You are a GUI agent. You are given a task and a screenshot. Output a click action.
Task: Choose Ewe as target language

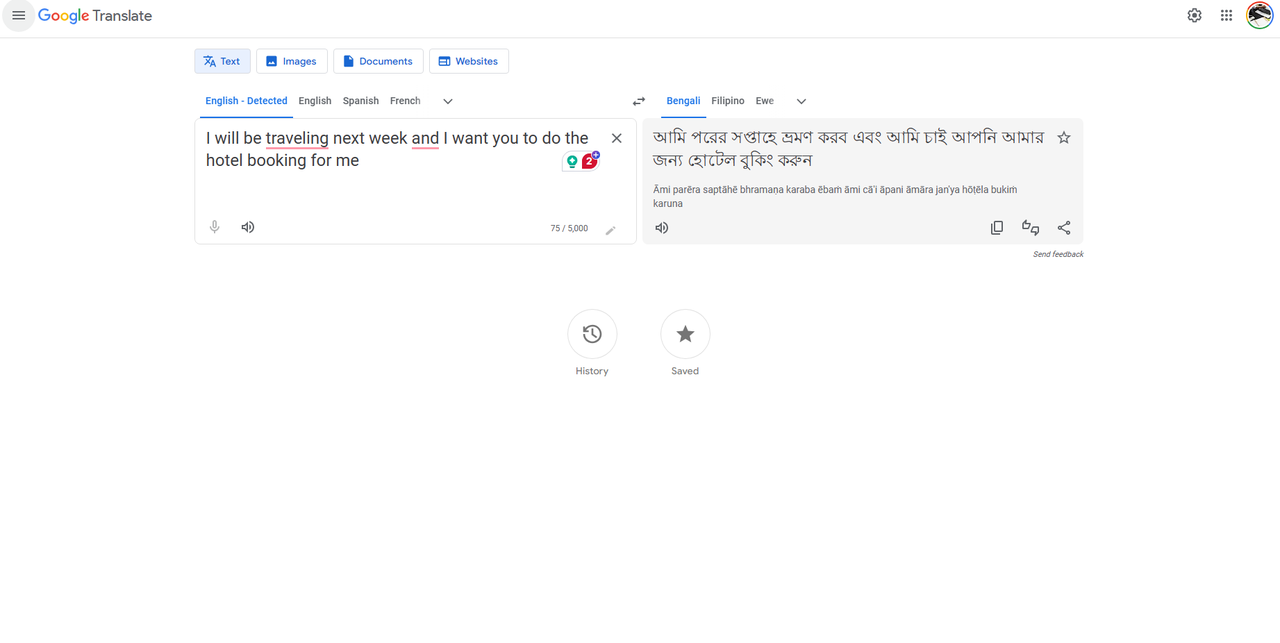pyautogui.click(x=765, y=101)
